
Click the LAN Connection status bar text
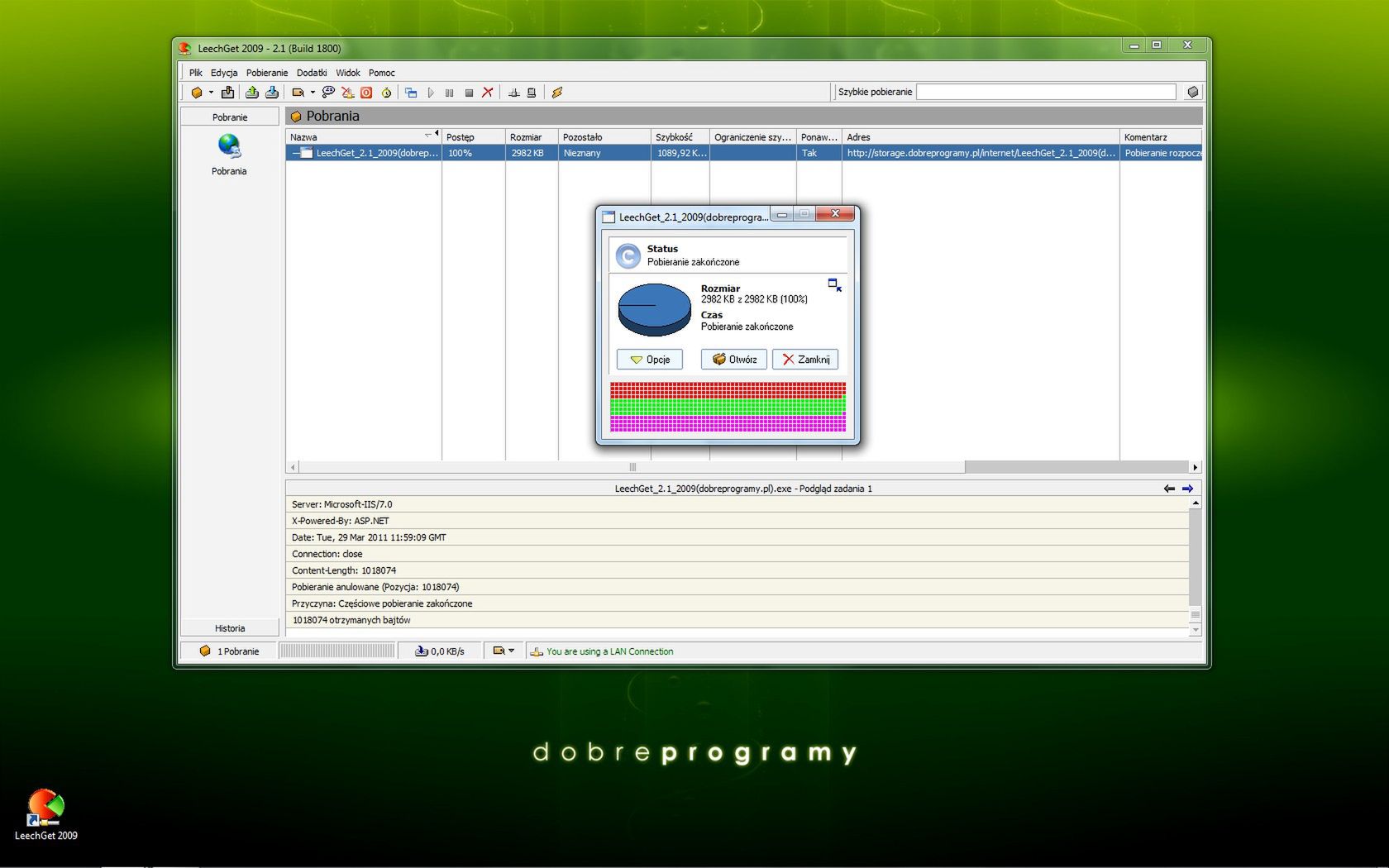pos(610,651)
